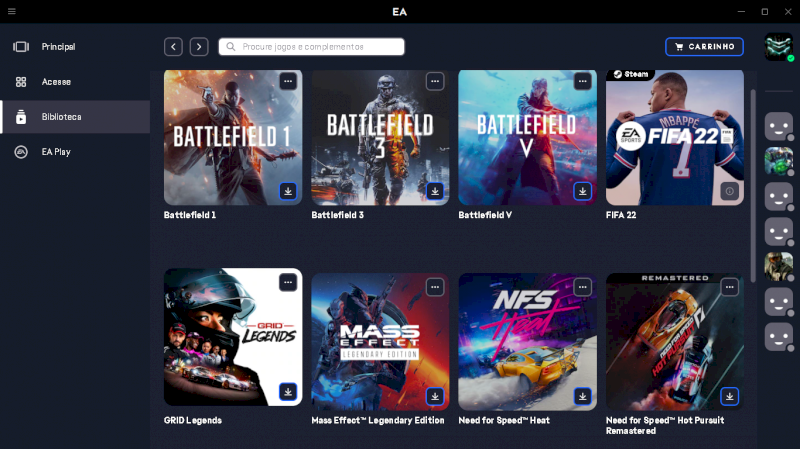This screenshot has height=449, width=800.
Task: Open the first friend avatar in friends list
Action: 779,126
